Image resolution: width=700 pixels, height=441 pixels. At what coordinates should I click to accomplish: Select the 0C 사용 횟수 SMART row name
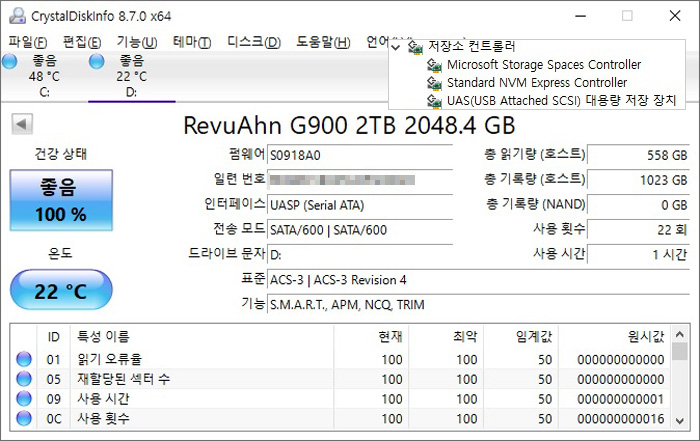tap(103, 418)
